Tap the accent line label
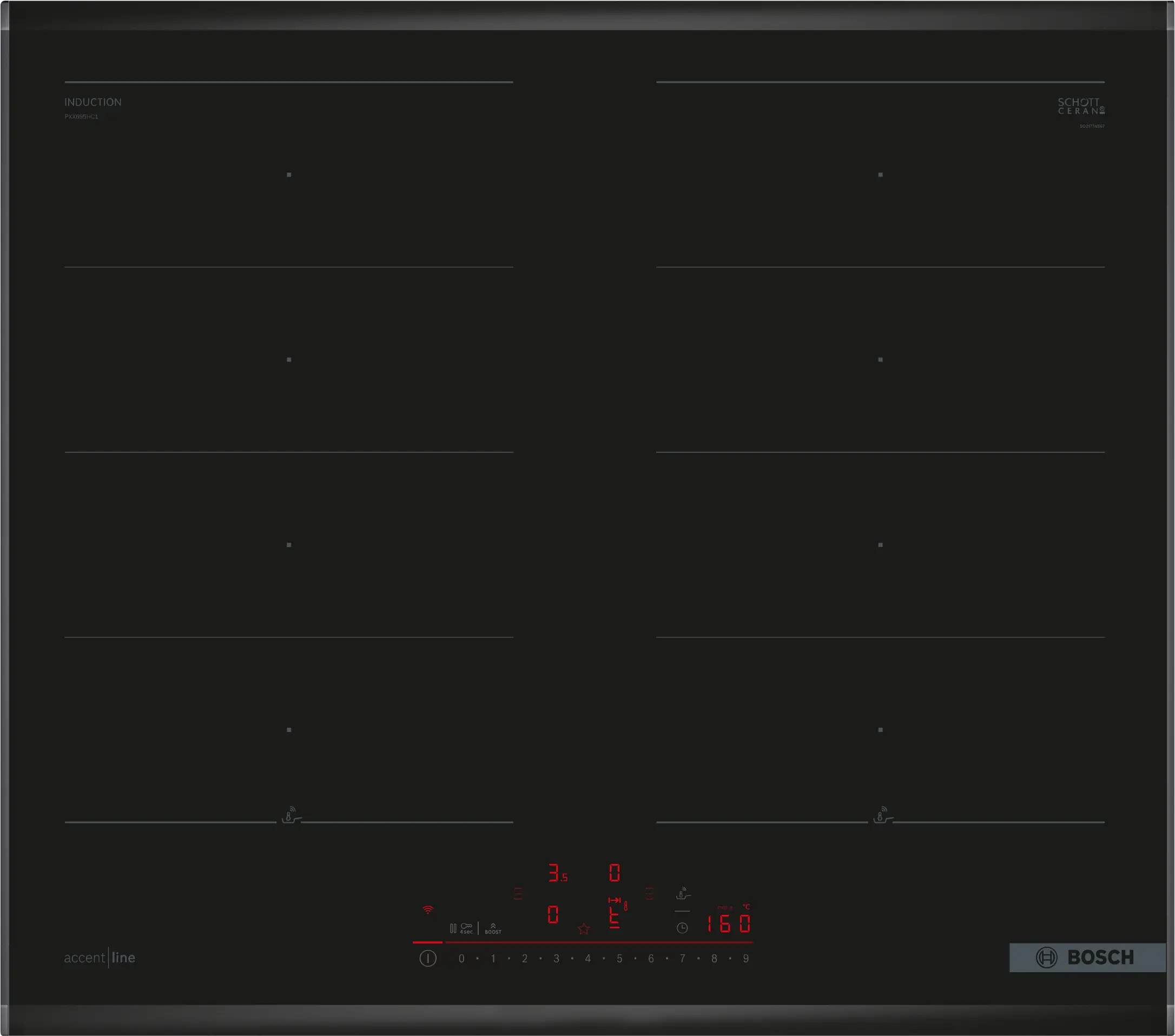Viewport: 1175px width, 1036px height. pyautogui.click(x=101, y=958)
